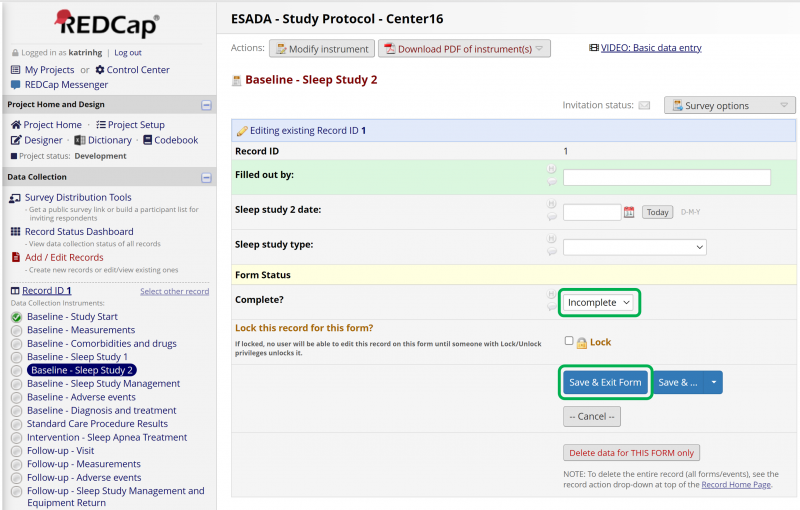Expand the Survey options menu
This screenshot has height=510, width=800.
pos(729,105)
